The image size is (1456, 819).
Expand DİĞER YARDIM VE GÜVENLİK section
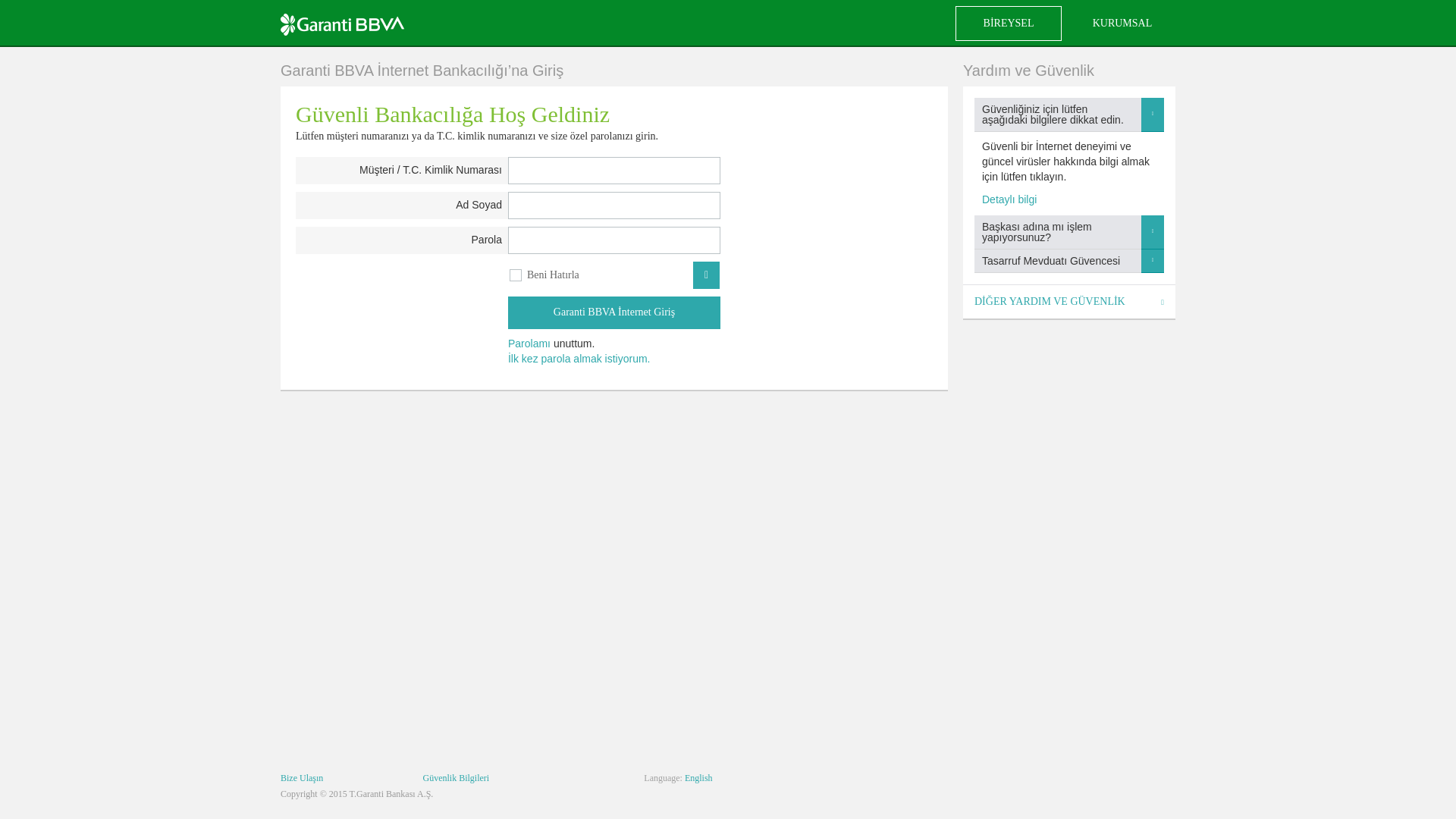click(1068, 302)
